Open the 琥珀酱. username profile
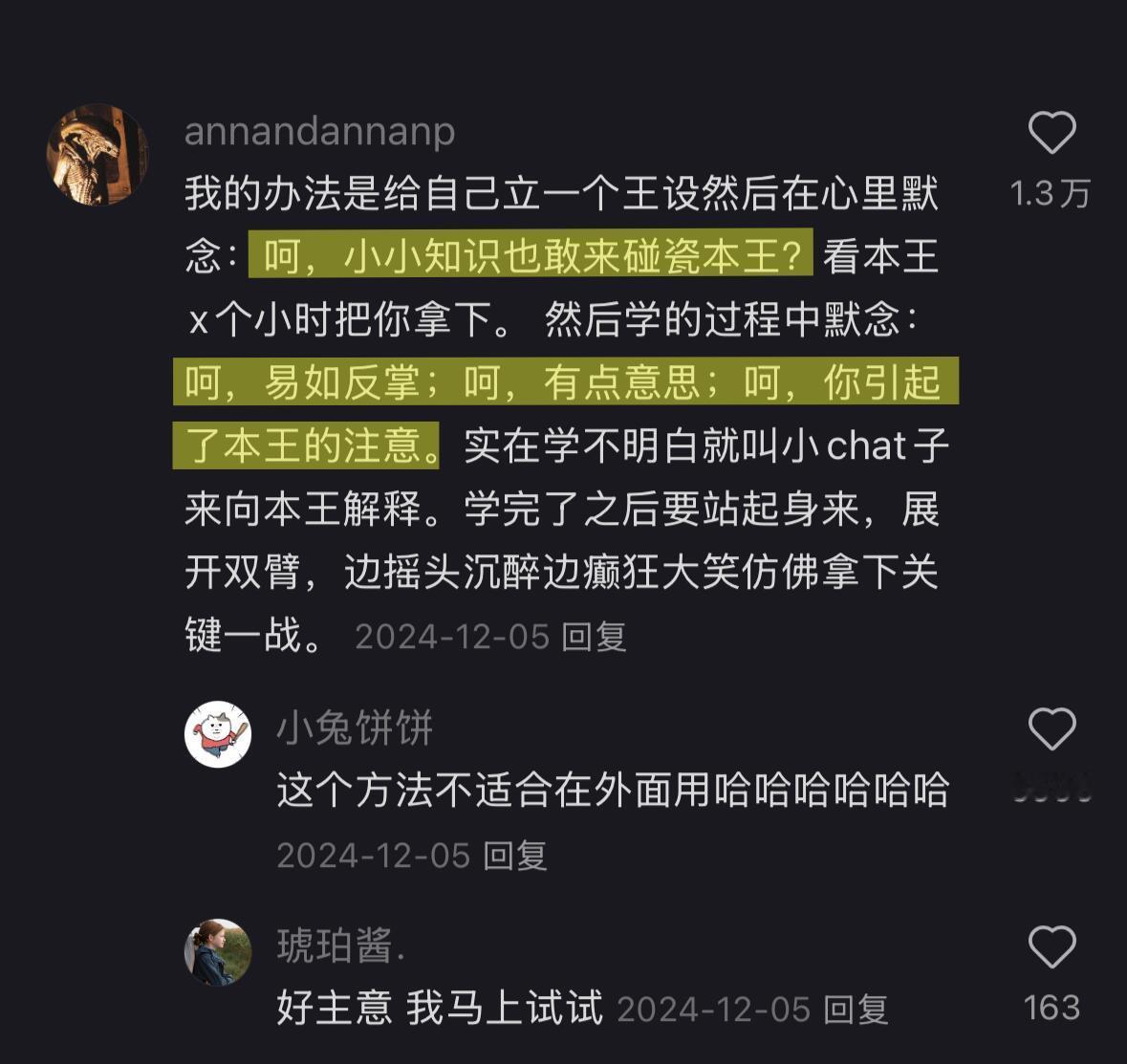1127x1064 pixels. point(341,945)
